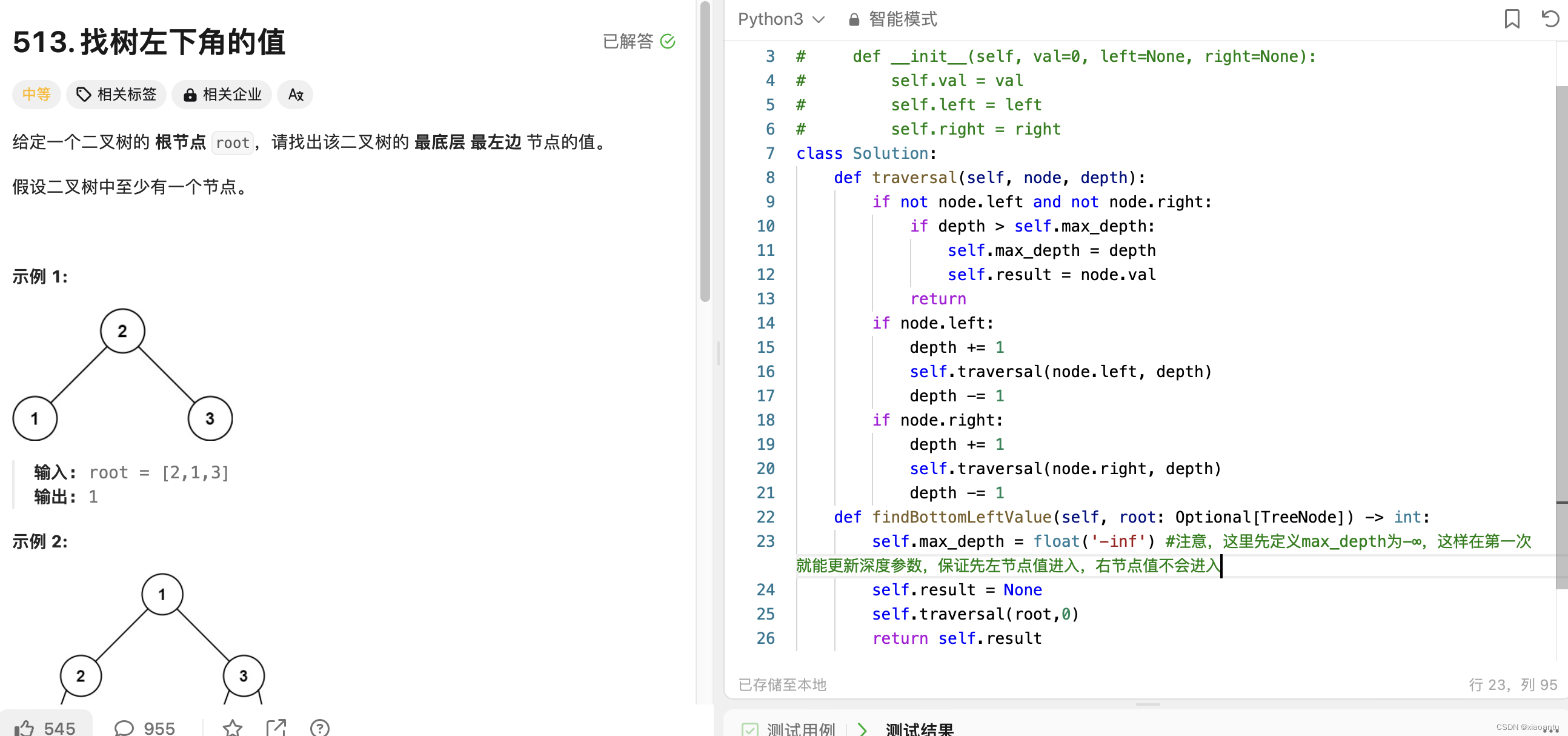Click the translation Aa icon button
This screenshot has height=736, width=1568.
(x=295, y=95)
